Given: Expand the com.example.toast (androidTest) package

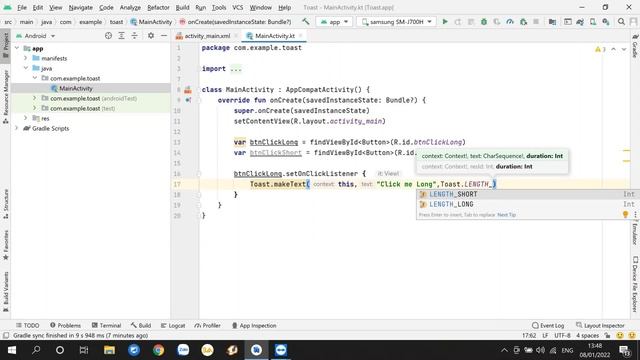Looking at the screenshot, I should 35,98.
